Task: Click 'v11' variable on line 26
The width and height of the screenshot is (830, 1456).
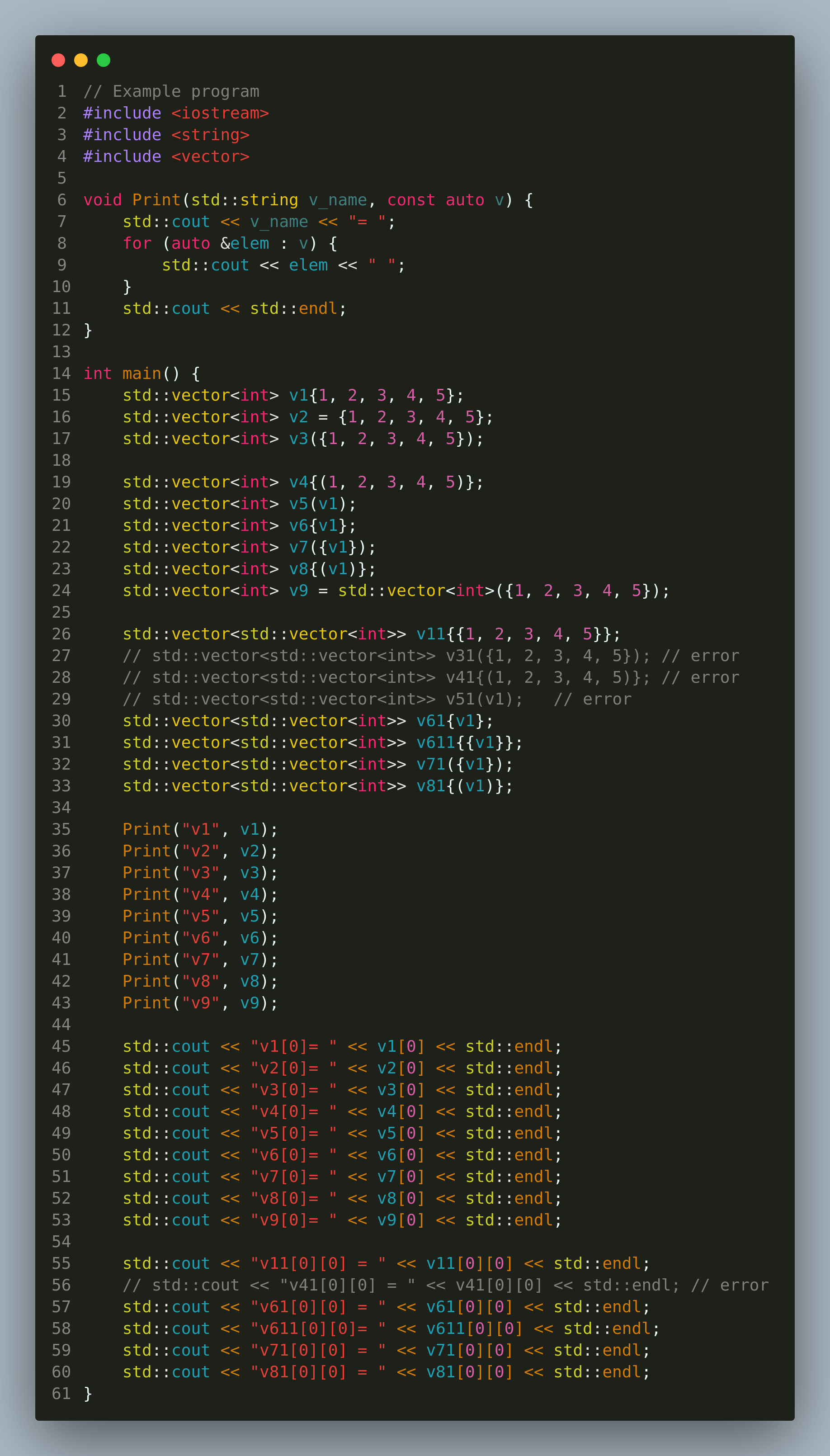Action: [431, 633]
